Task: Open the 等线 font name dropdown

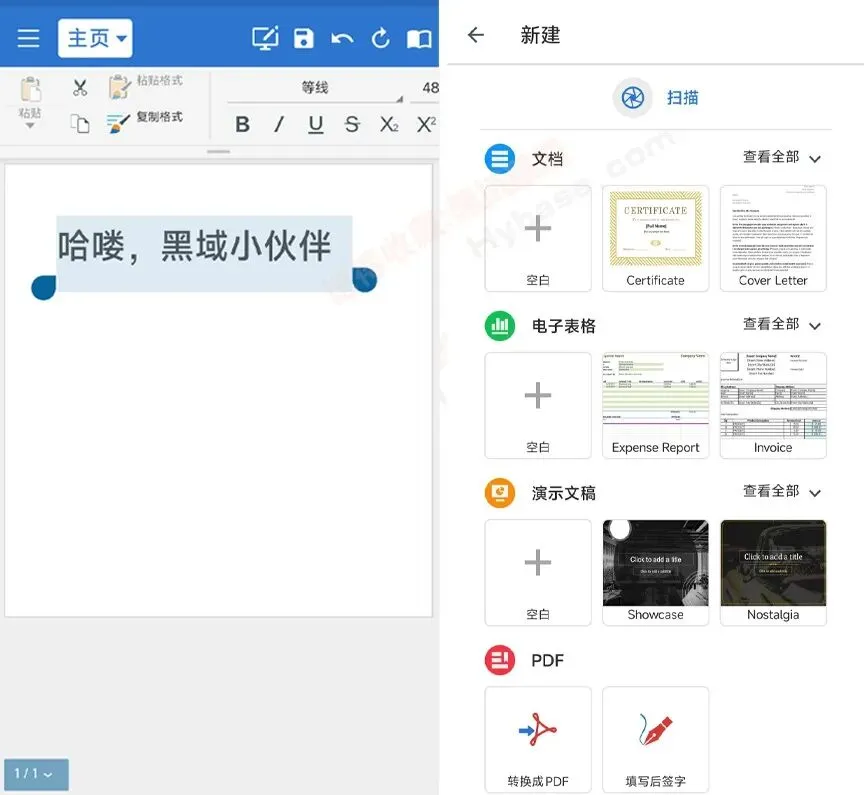Action: [x=315, y=88]
